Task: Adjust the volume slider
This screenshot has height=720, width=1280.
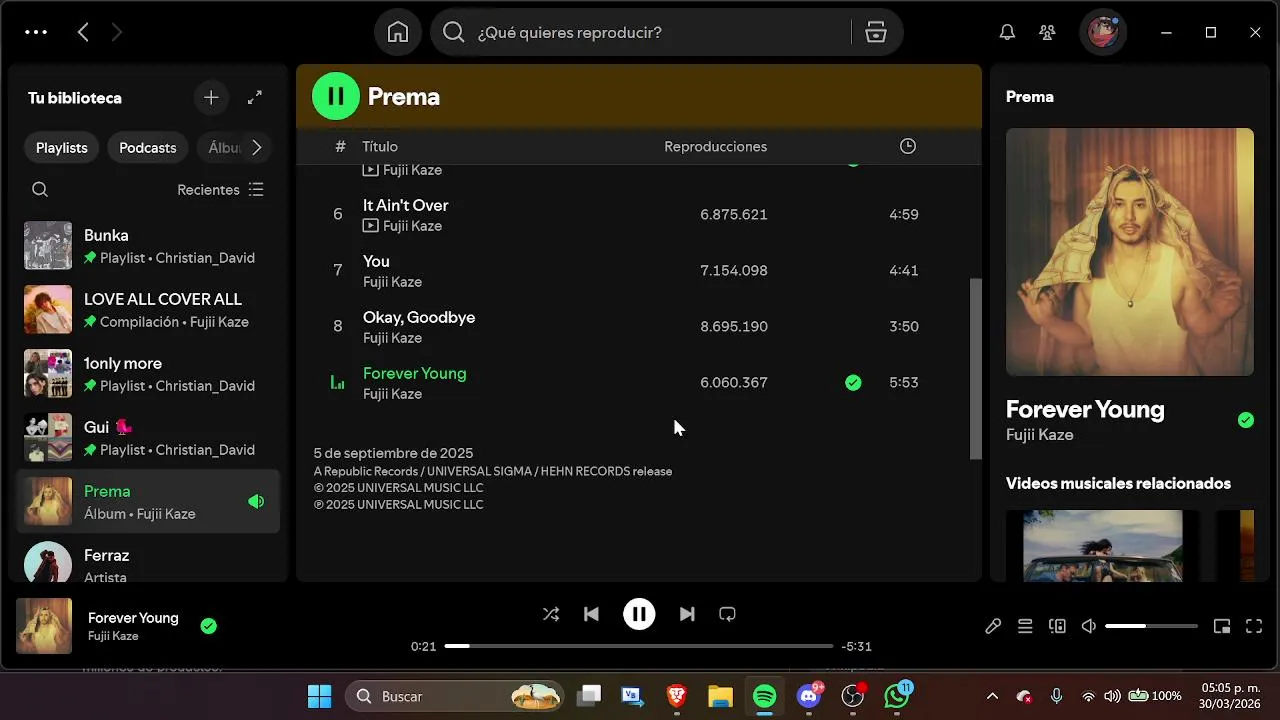Action: click(1151, 626)
